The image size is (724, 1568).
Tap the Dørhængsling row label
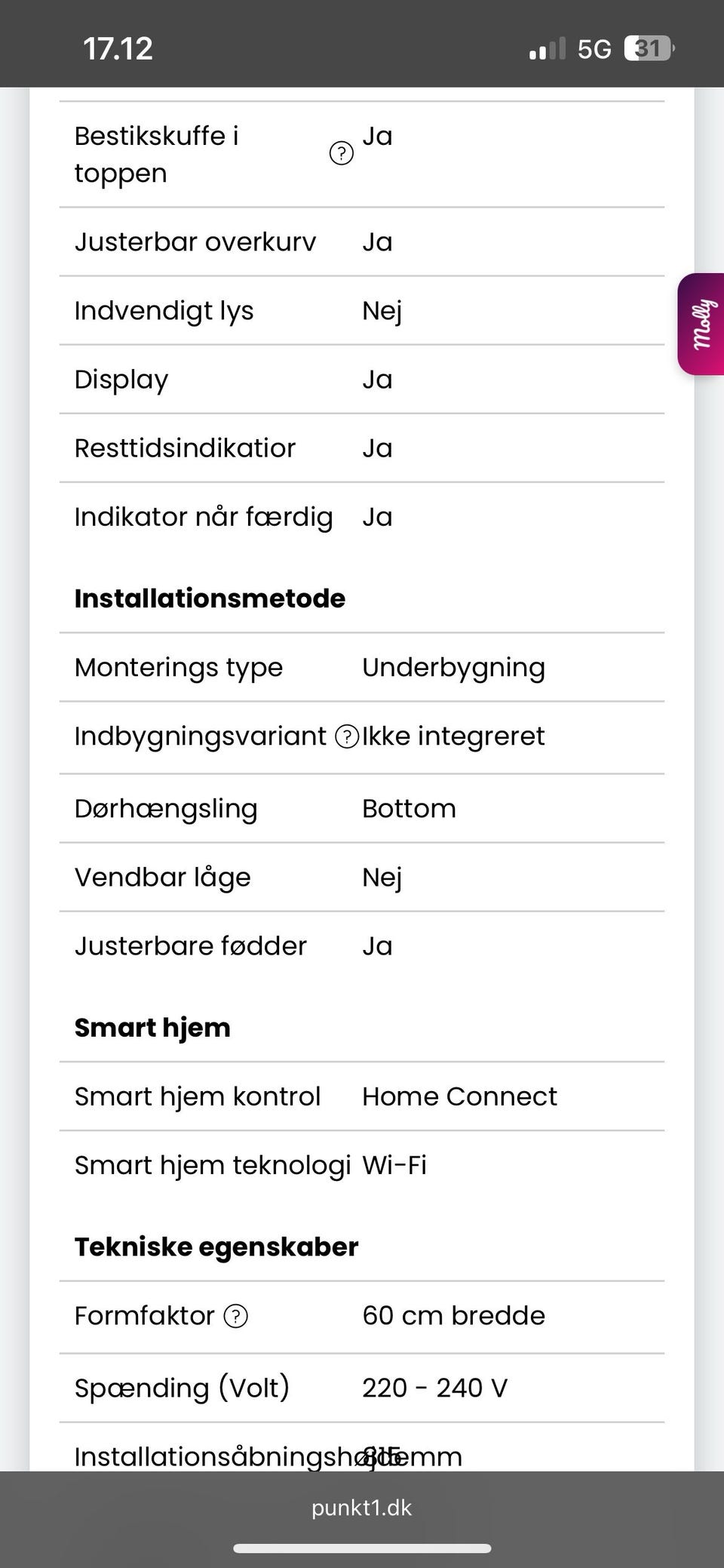(166, 809)
